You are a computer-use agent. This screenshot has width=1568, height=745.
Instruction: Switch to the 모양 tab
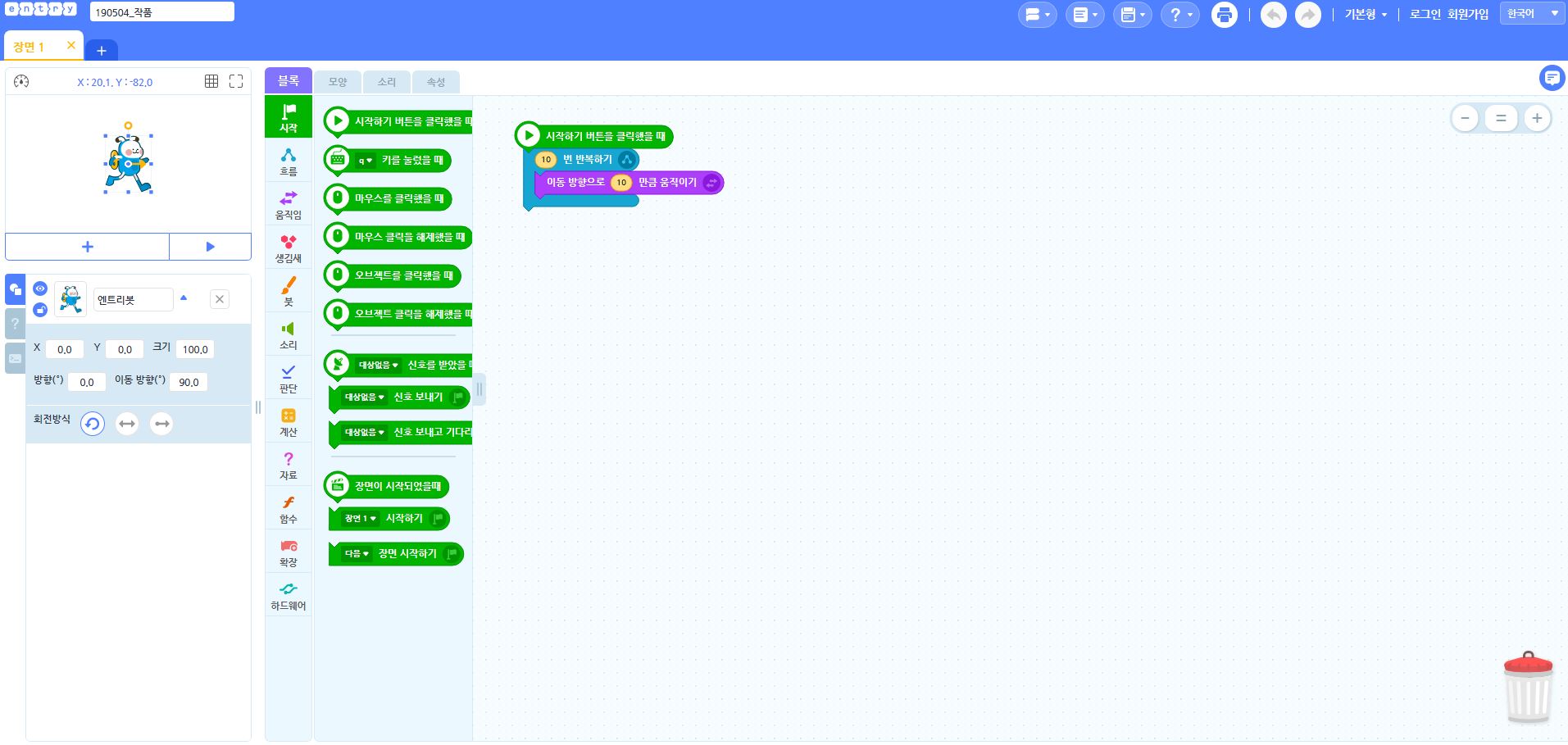pyautogui.click(x=338, y=82)
